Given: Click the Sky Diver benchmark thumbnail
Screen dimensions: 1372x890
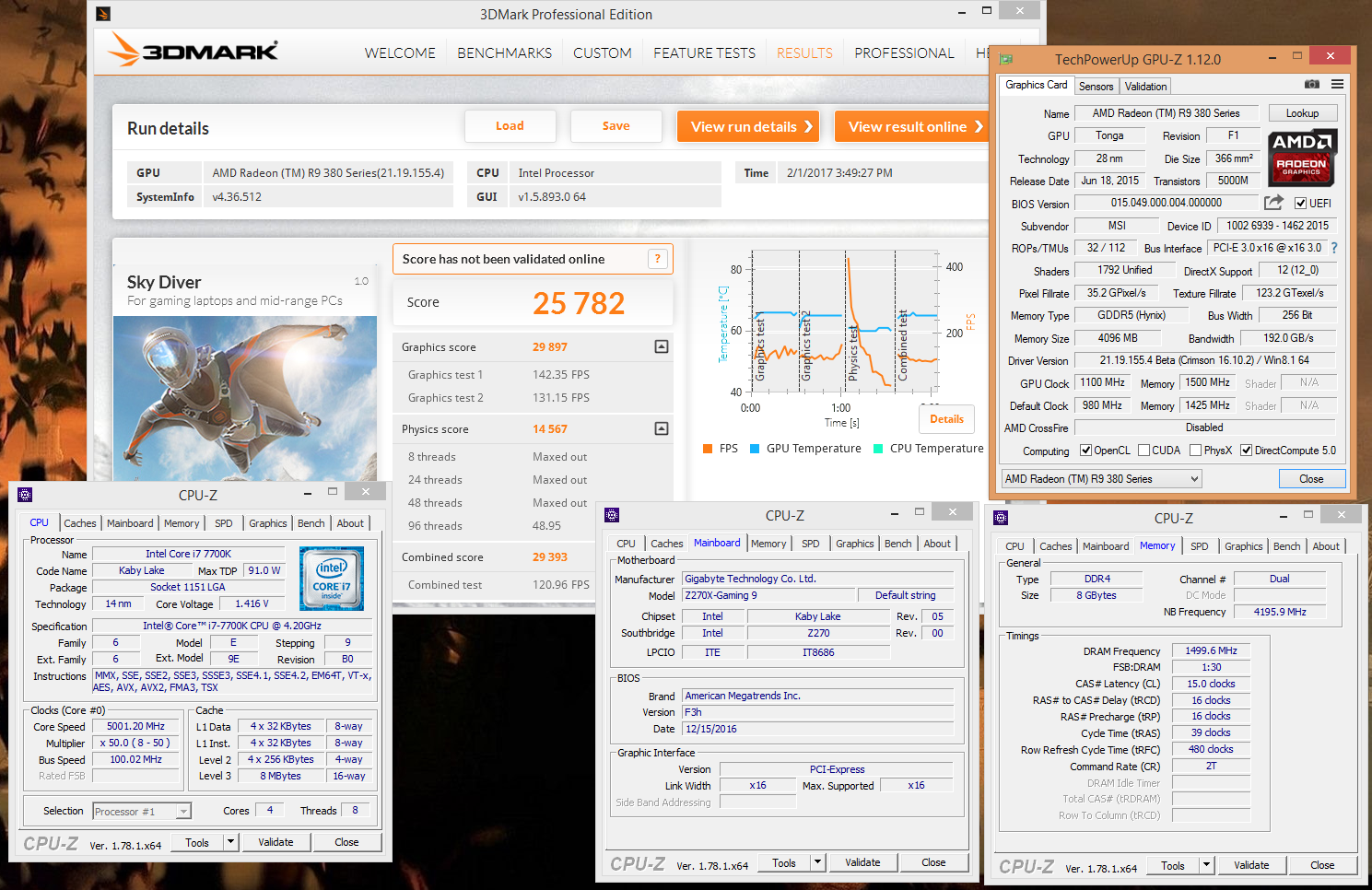Looking at the screenshot, I should point(245,398).
